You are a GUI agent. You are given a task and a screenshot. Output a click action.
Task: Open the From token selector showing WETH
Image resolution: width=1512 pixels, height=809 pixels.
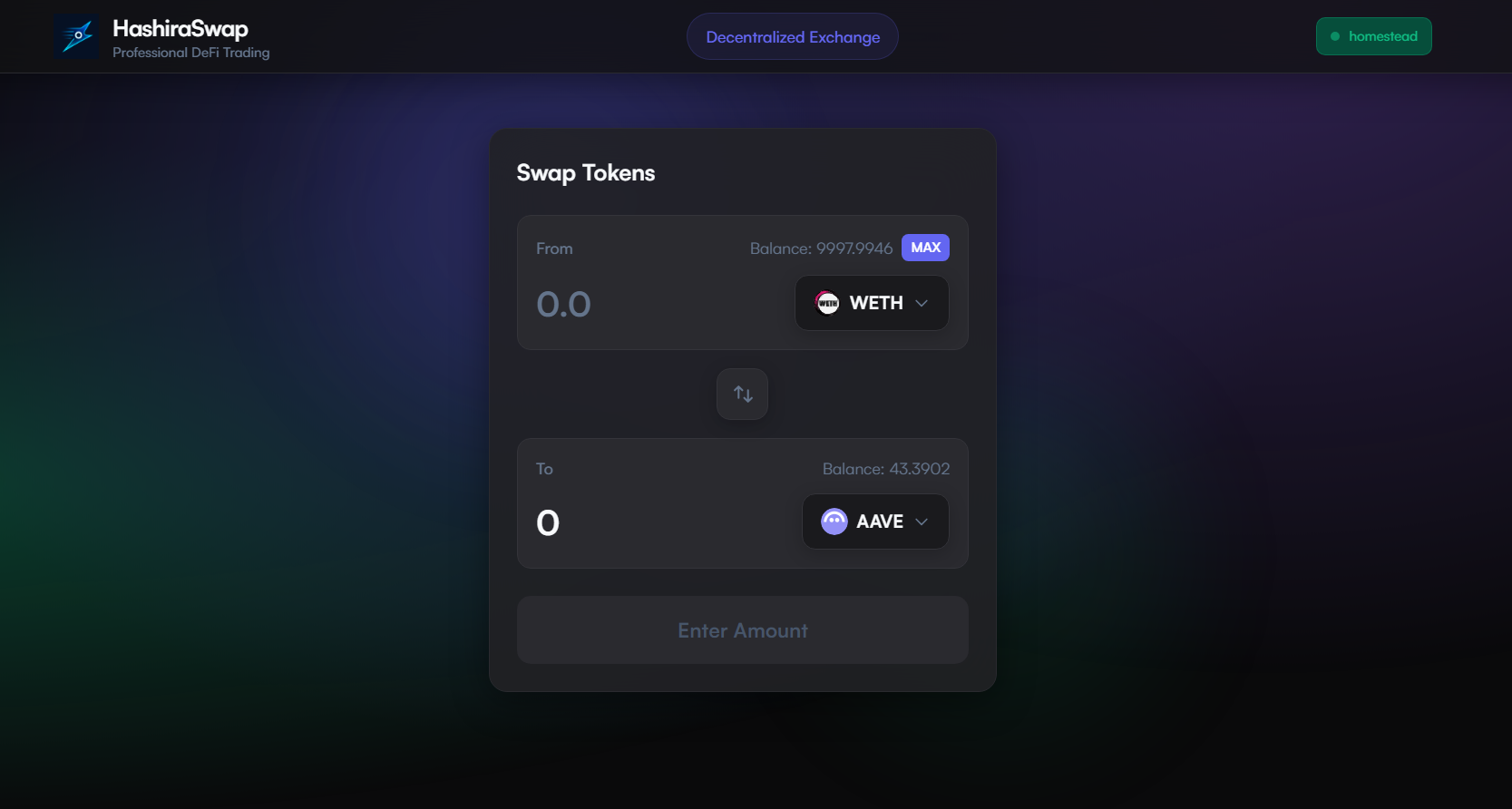coord(872,303)
